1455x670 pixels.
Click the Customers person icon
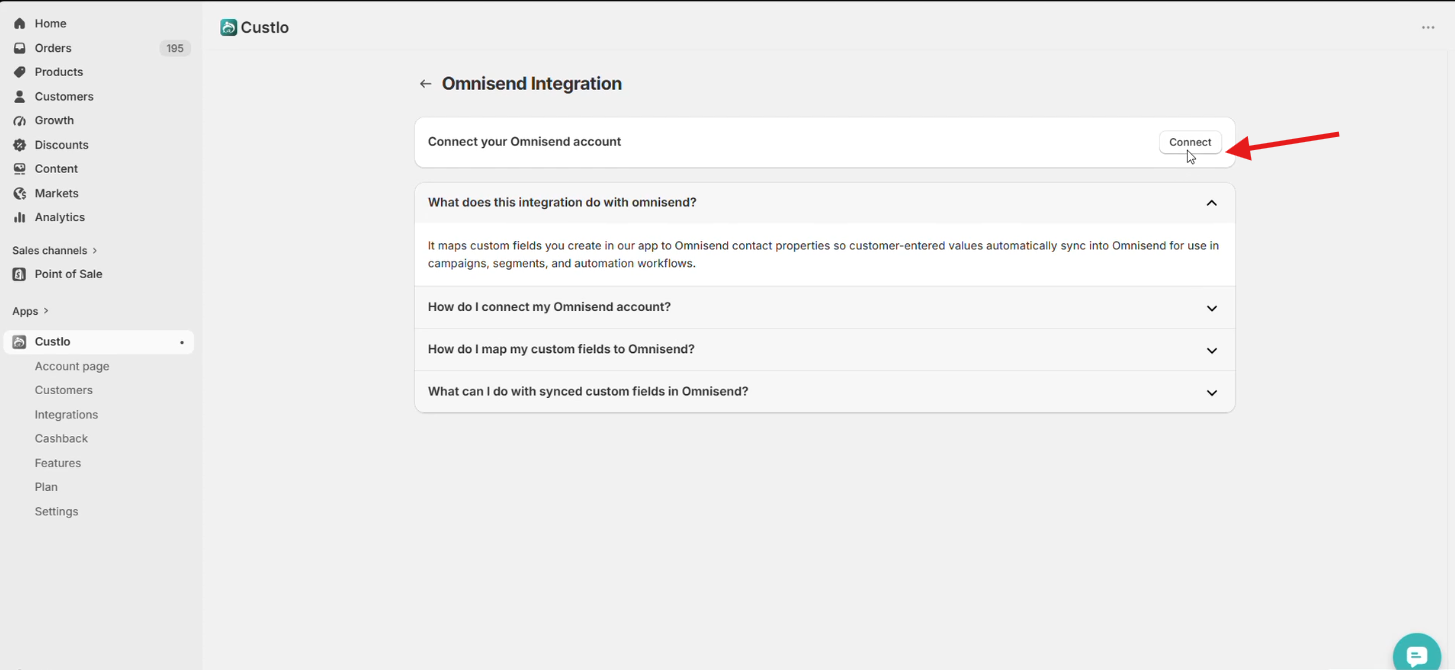pyautogui.click(x=19, y=96)
